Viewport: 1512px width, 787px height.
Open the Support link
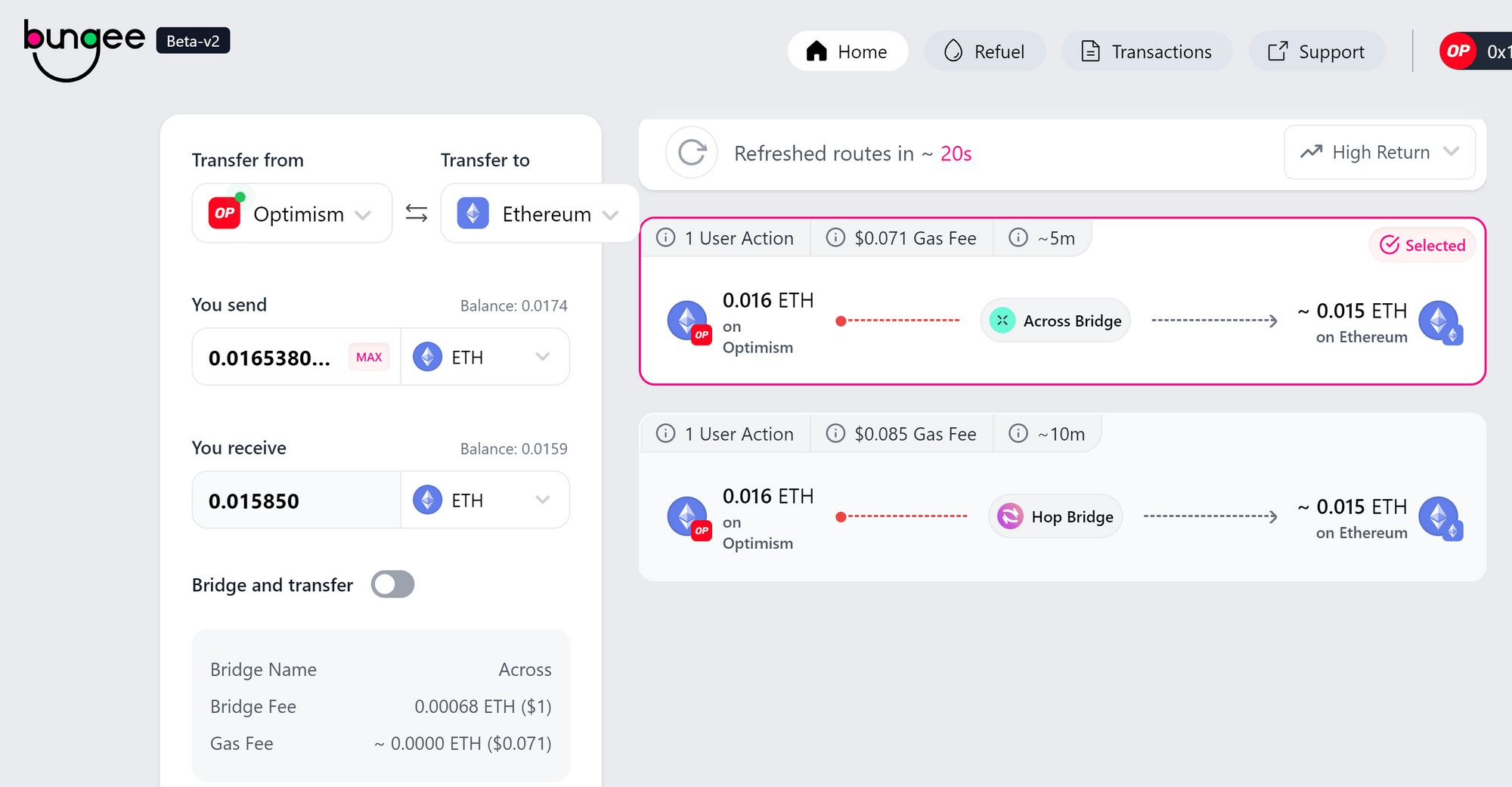pyautogui.click(x=1316, y=51)
